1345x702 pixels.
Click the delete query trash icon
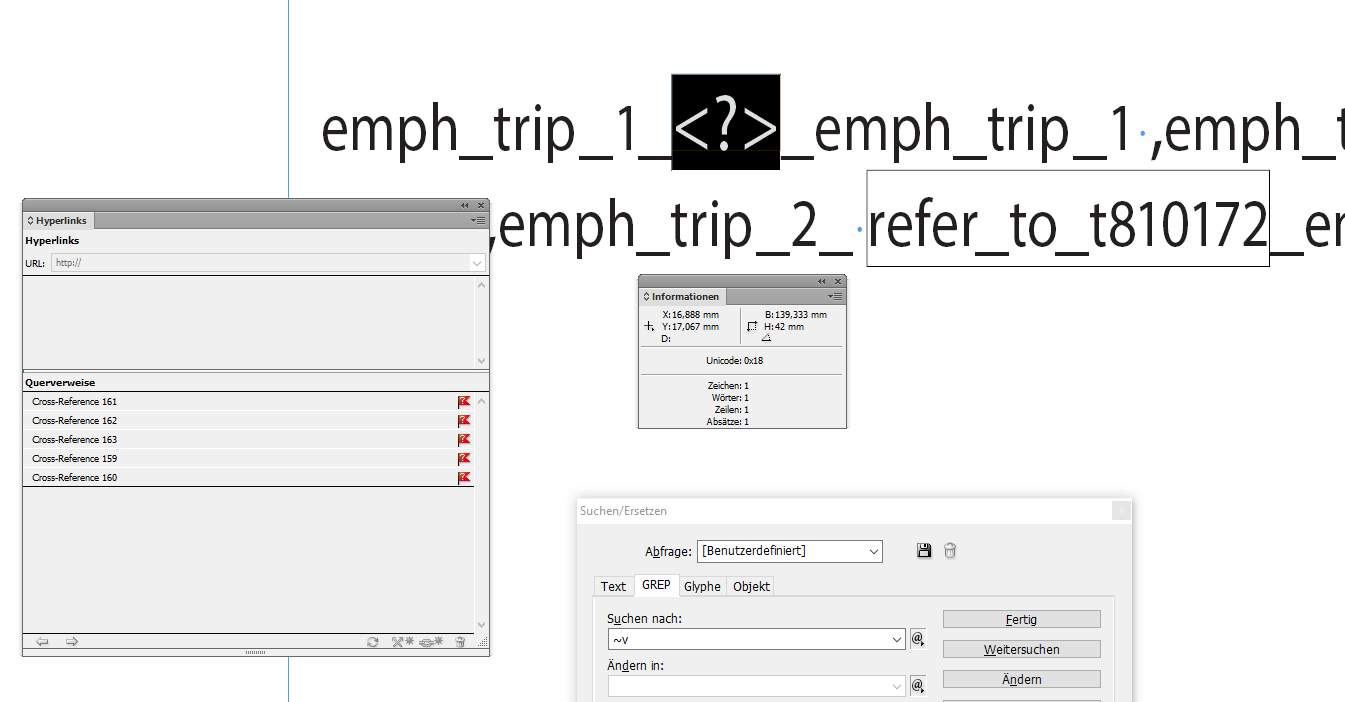[x=949, y=550]
